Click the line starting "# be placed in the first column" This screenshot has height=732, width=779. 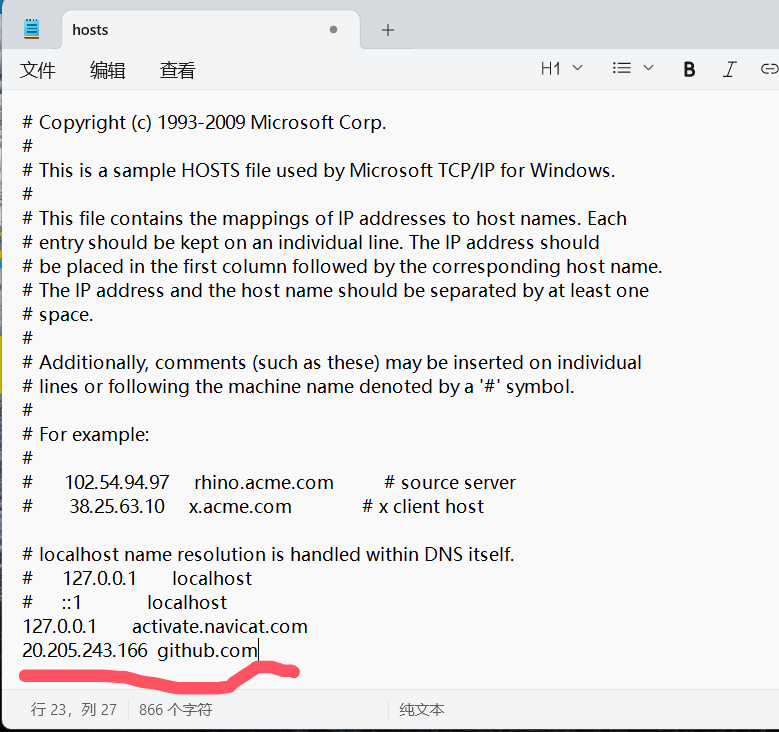click(x=342, y=266)
